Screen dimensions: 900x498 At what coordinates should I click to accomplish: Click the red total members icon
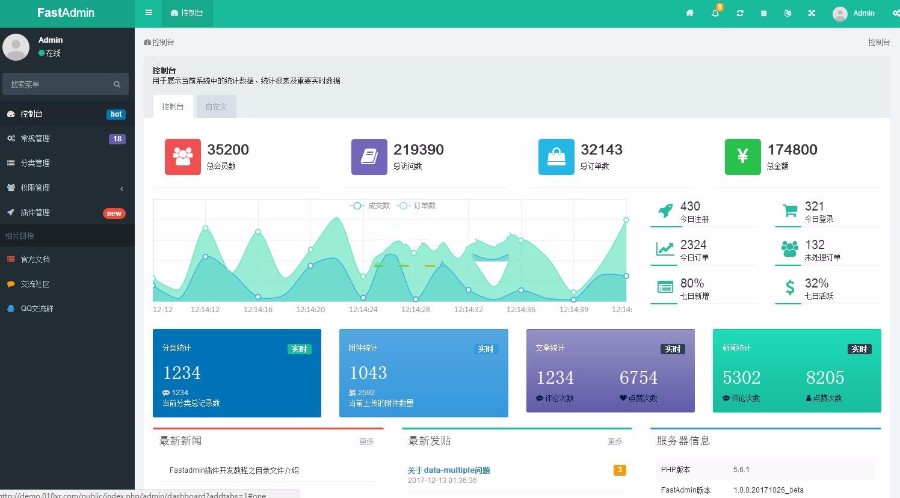(182, 156)
